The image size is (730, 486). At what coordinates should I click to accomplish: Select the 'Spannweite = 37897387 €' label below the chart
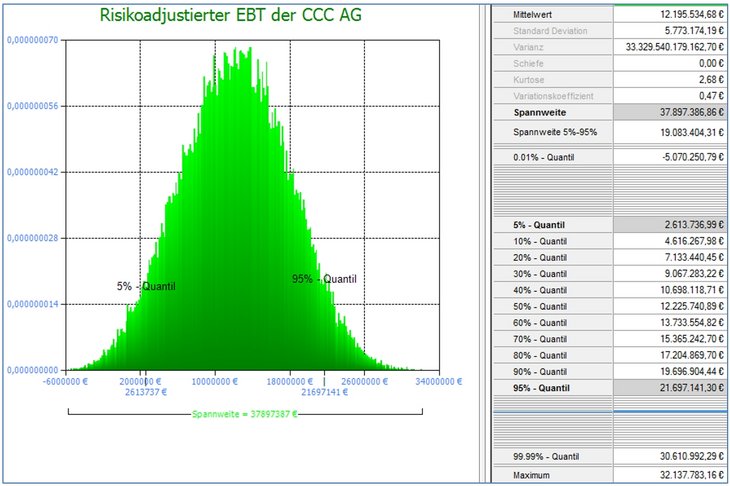click(245, 411)
